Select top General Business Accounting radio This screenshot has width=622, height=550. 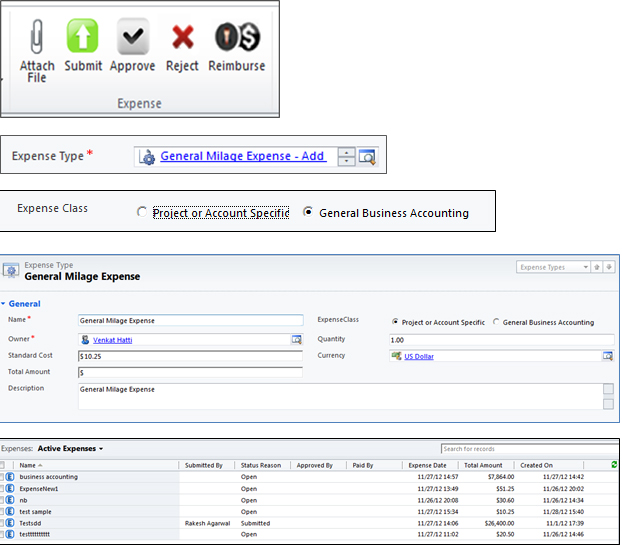tap(308, 213)
